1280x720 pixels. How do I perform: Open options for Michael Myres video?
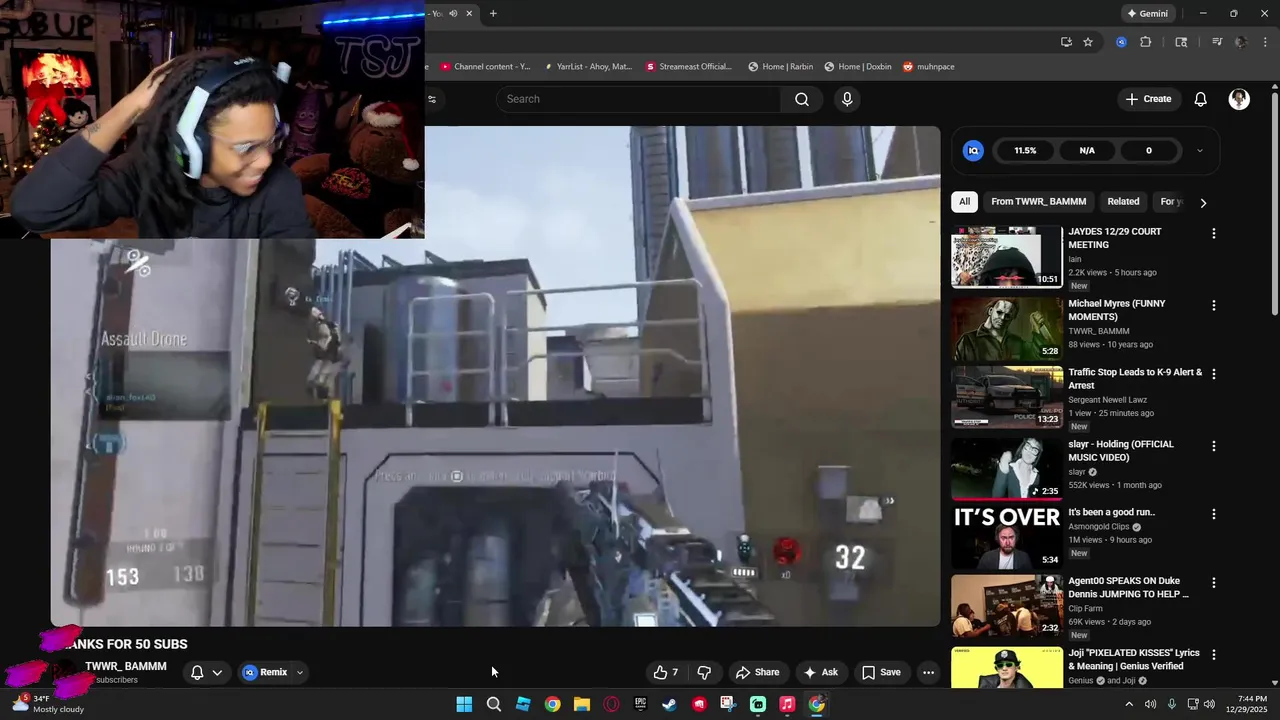tap(1214, 305)
